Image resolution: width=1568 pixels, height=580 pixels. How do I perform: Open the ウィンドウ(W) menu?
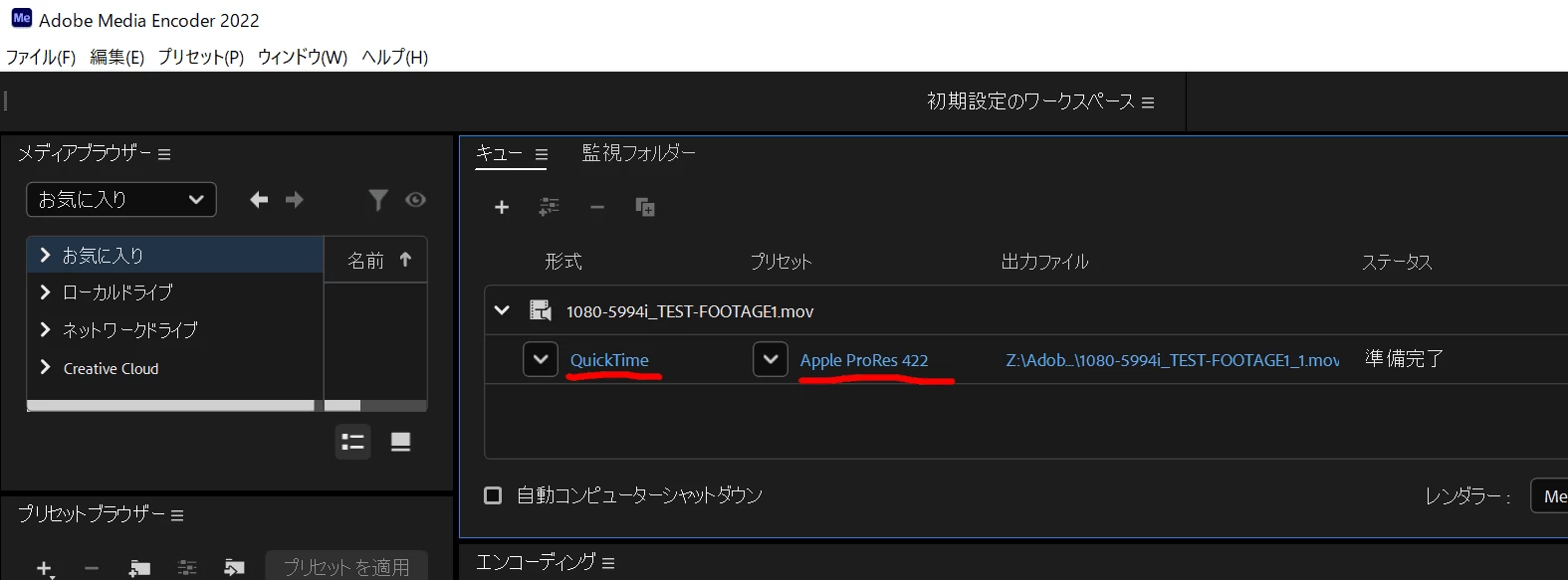tap(303, 57)
